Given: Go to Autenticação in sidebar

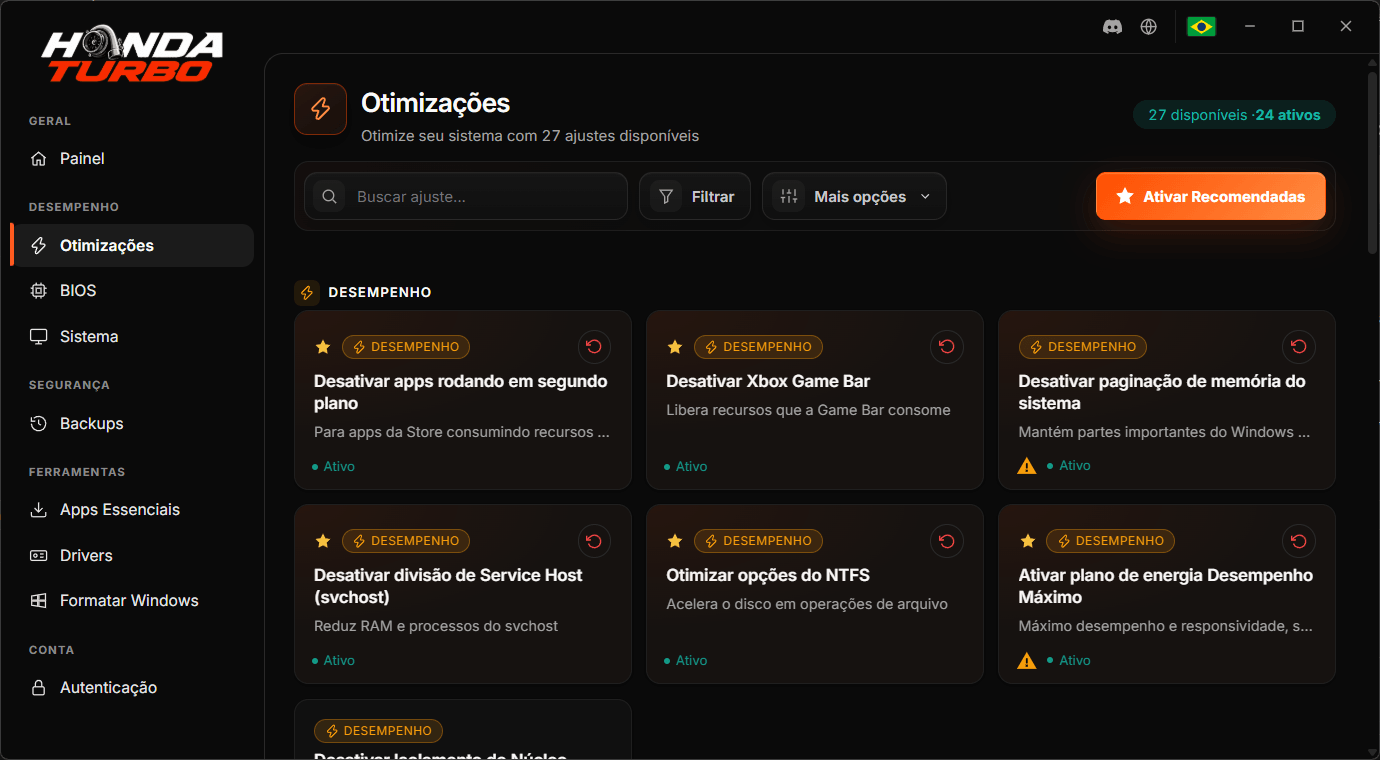Looking at the screenshot, I should (132, 688).
